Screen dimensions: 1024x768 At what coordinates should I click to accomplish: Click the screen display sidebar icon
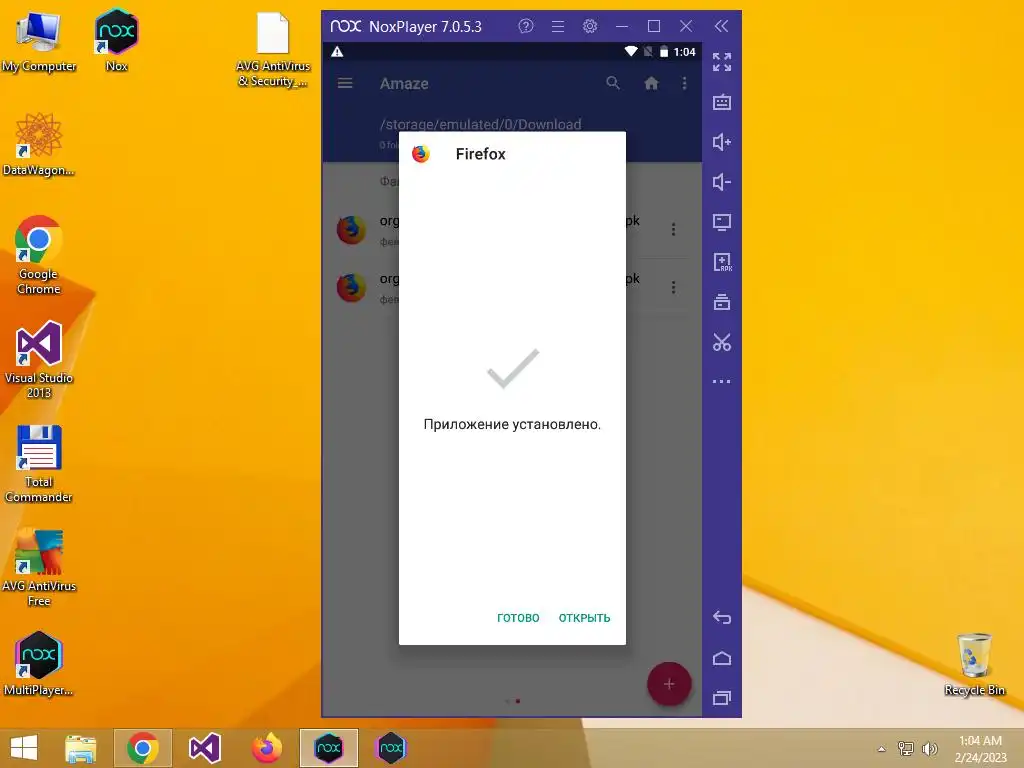pyautogui.click(x=722, y=222)
